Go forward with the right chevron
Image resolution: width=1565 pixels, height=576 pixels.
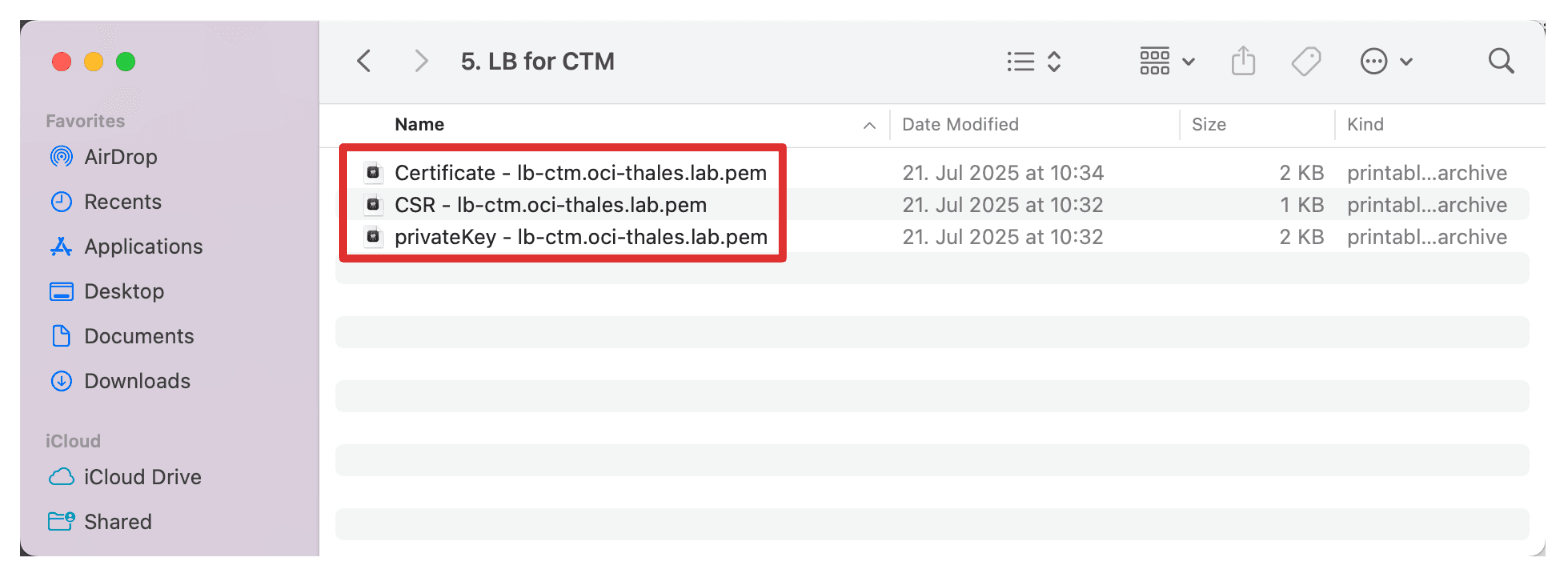pyautogui.click(x=422, y=62)
